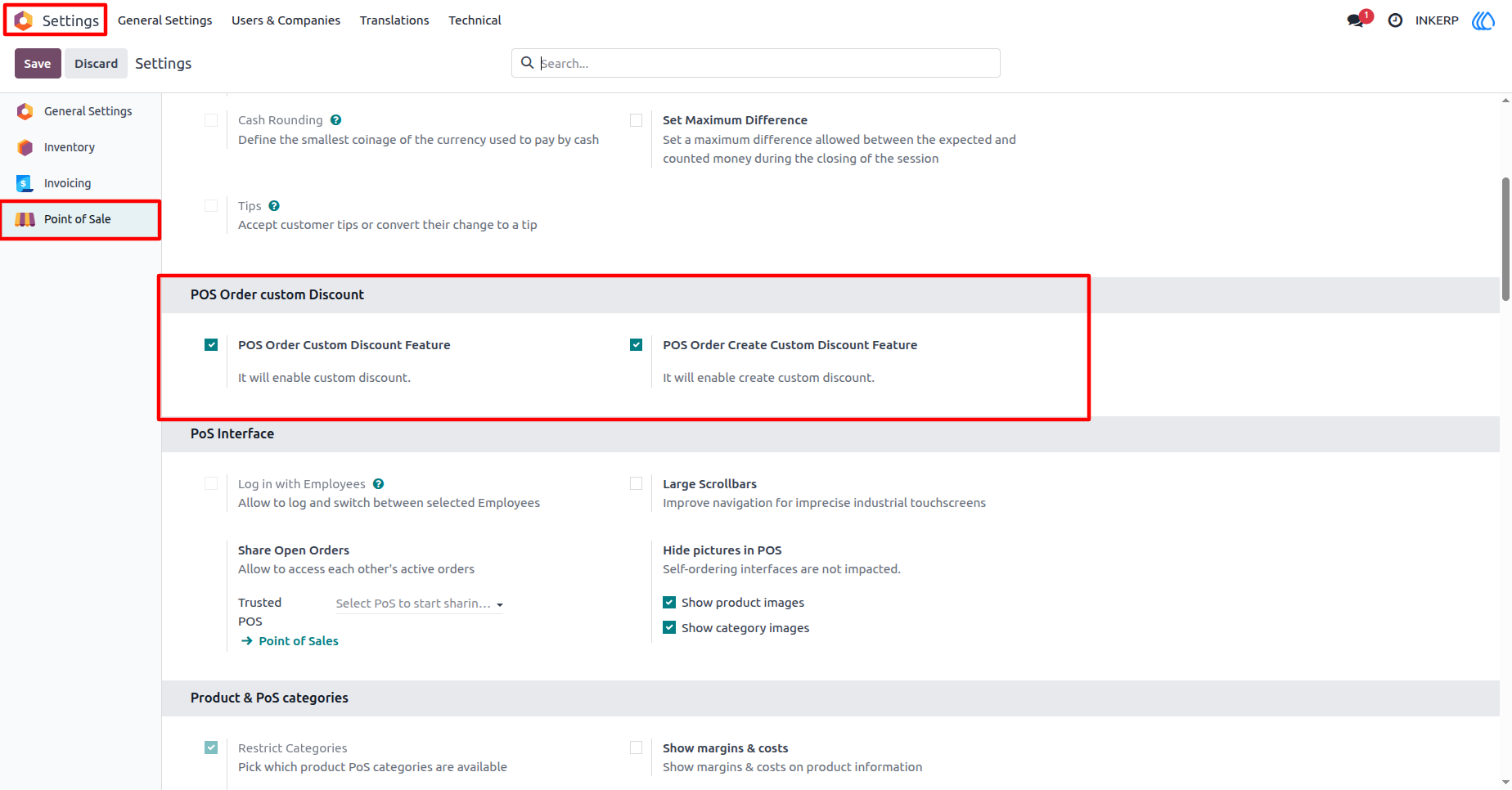Open the Settings app home icon
This screenshot has height=790, width=1512.
coord(24,20)
